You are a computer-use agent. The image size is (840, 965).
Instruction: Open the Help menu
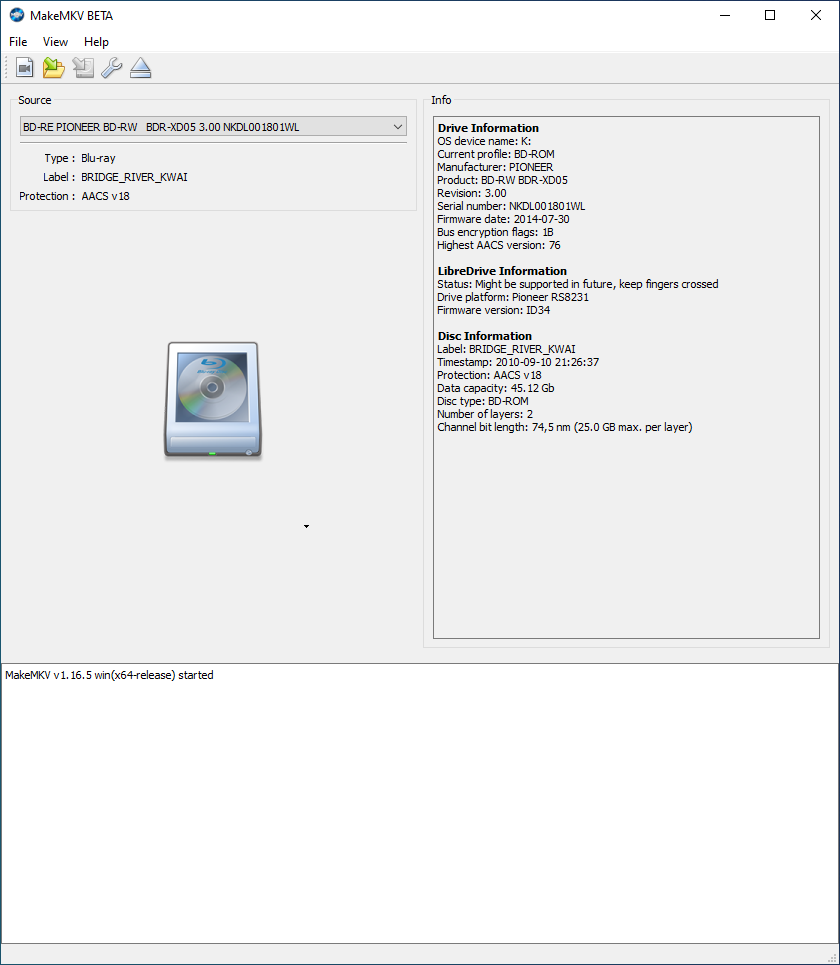pyautogui.click(x=96, y=42)
